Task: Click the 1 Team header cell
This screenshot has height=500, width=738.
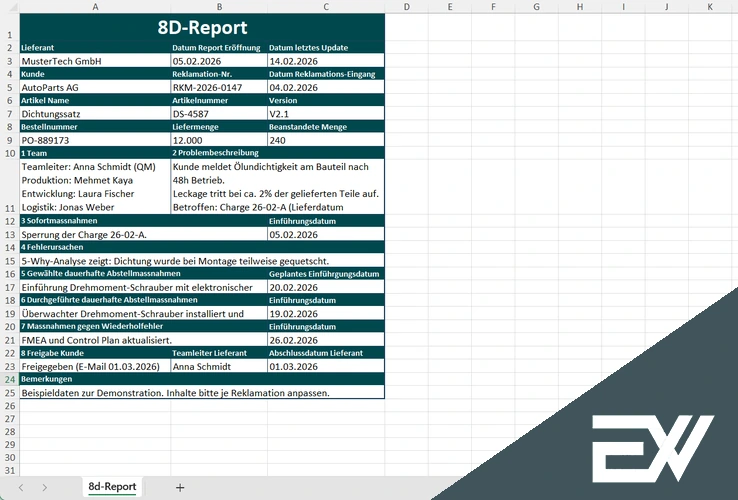Action: pyautogui.click(x=95, y=153)
